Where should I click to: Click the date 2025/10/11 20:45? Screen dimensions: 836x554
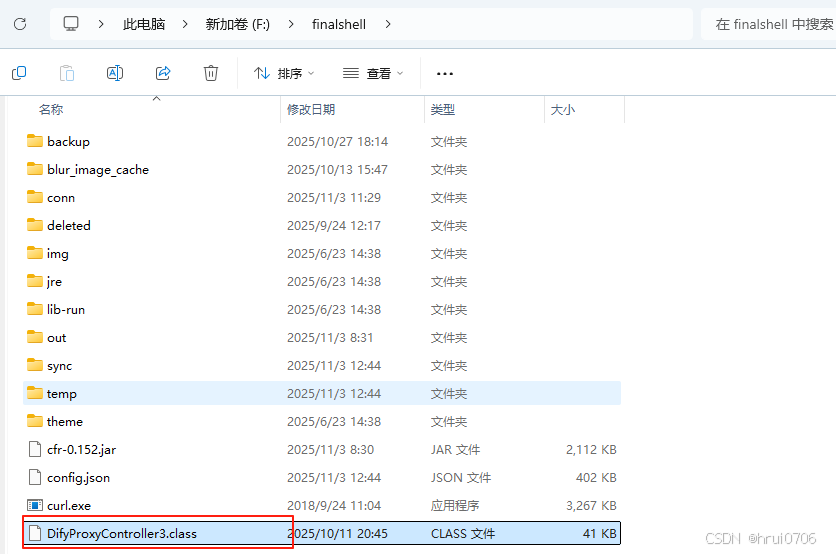(x=337, y=533)
